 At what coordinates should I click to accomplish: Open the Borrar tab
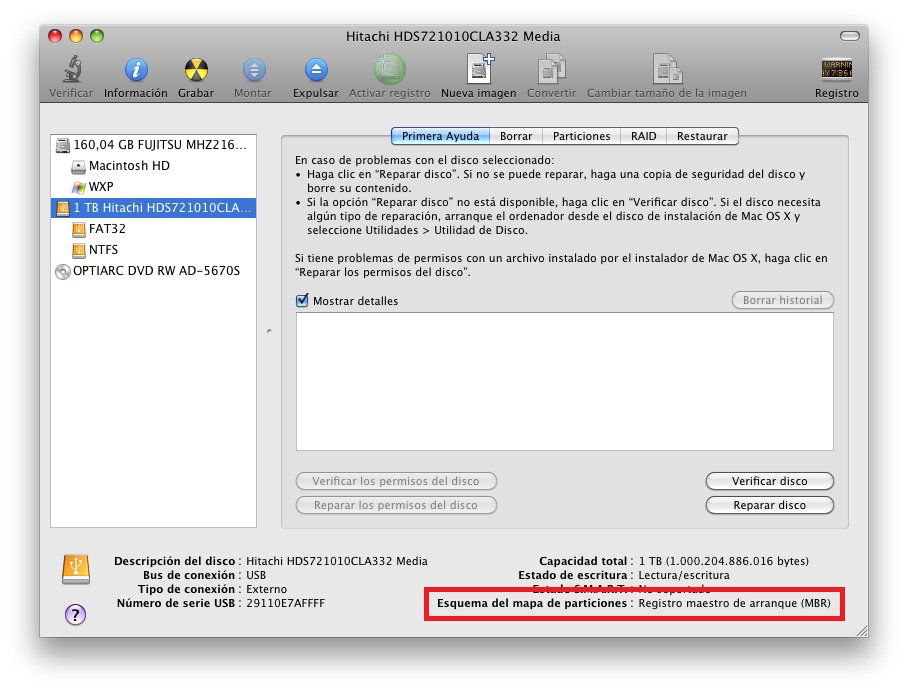(516, 136)
